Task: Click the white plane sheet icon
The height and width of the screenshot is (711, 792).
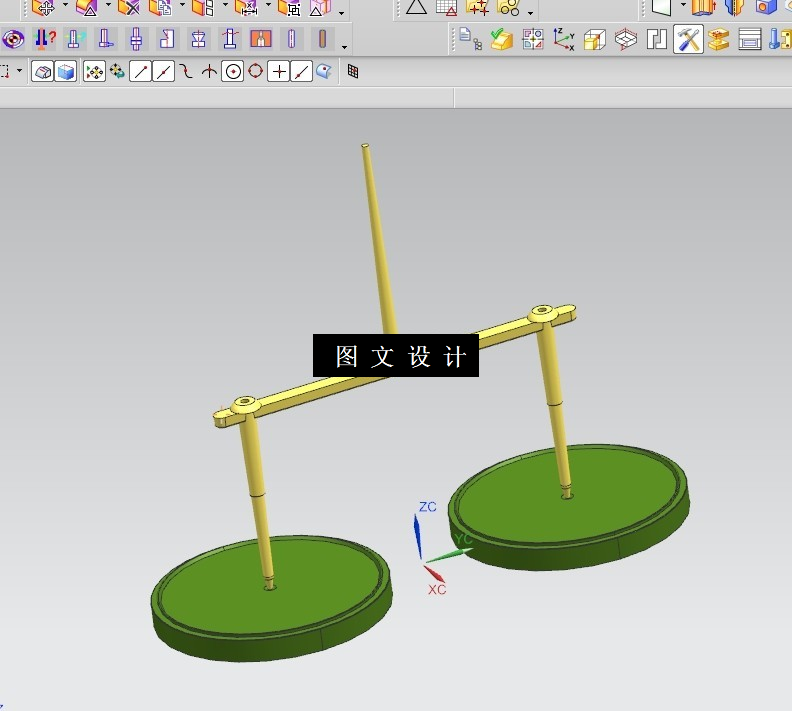Action: (662, 7)
